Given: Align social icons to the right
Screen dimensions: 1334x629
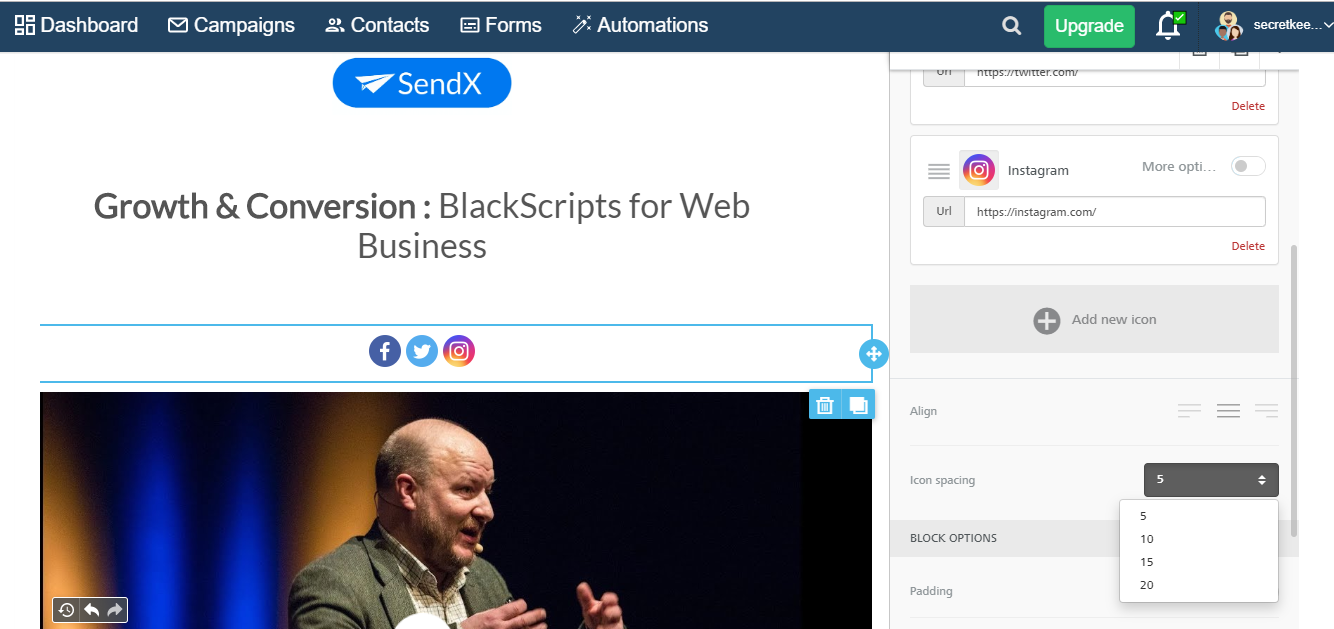Looking at the screenshot, I should tap(1266, 411).
